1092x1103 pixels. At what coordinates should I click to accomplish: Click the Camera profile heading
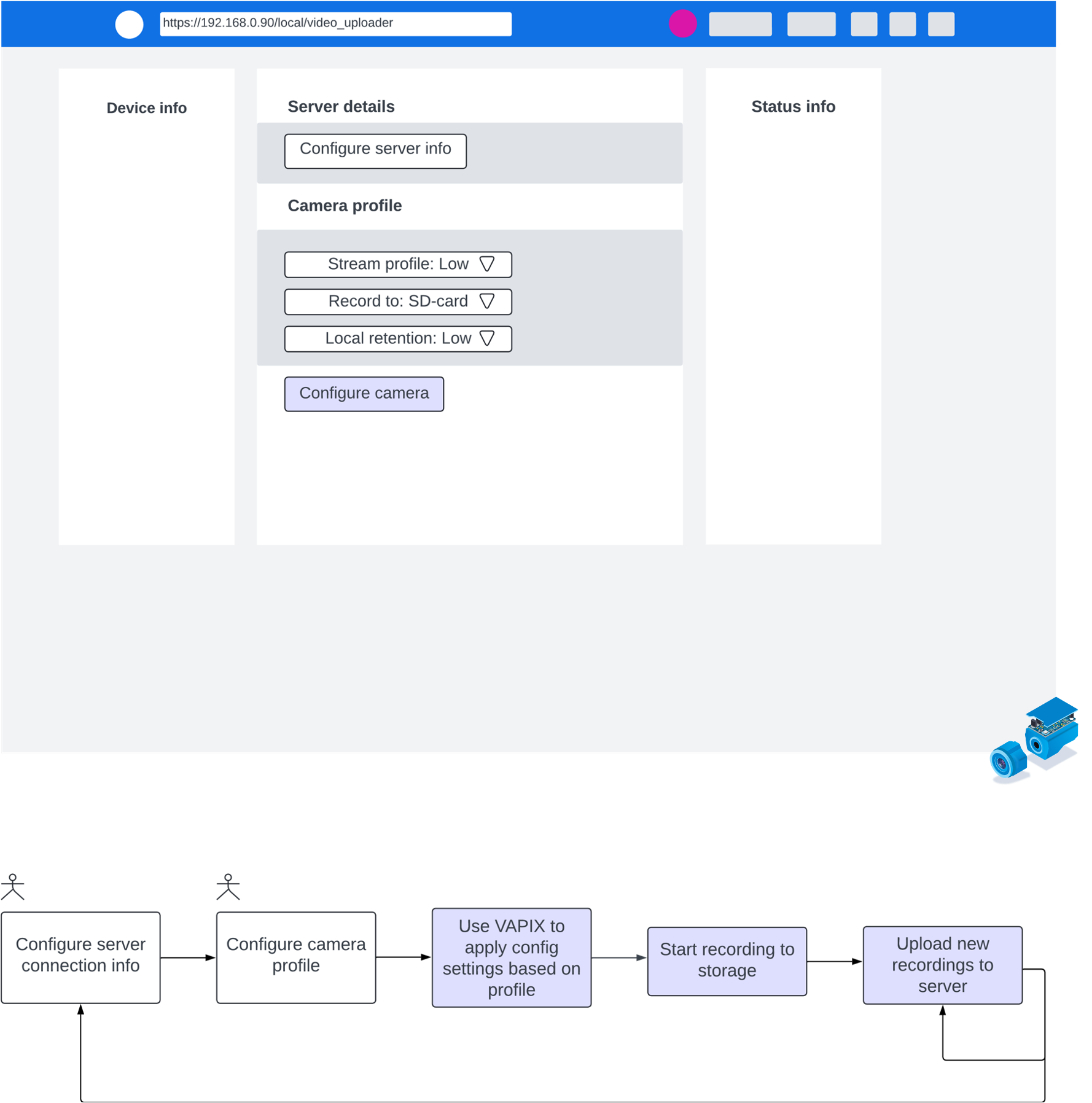pos(345,206)
